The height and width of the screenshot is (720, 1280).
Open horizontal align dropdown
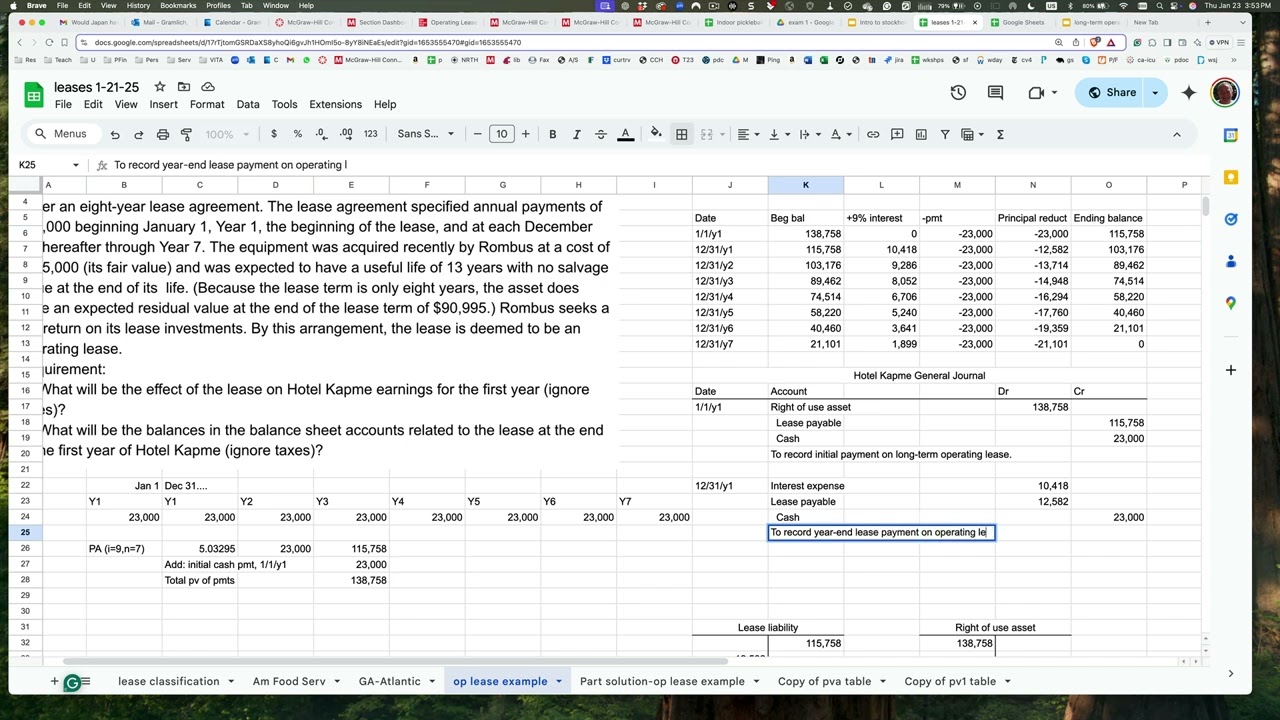[748, 134]
